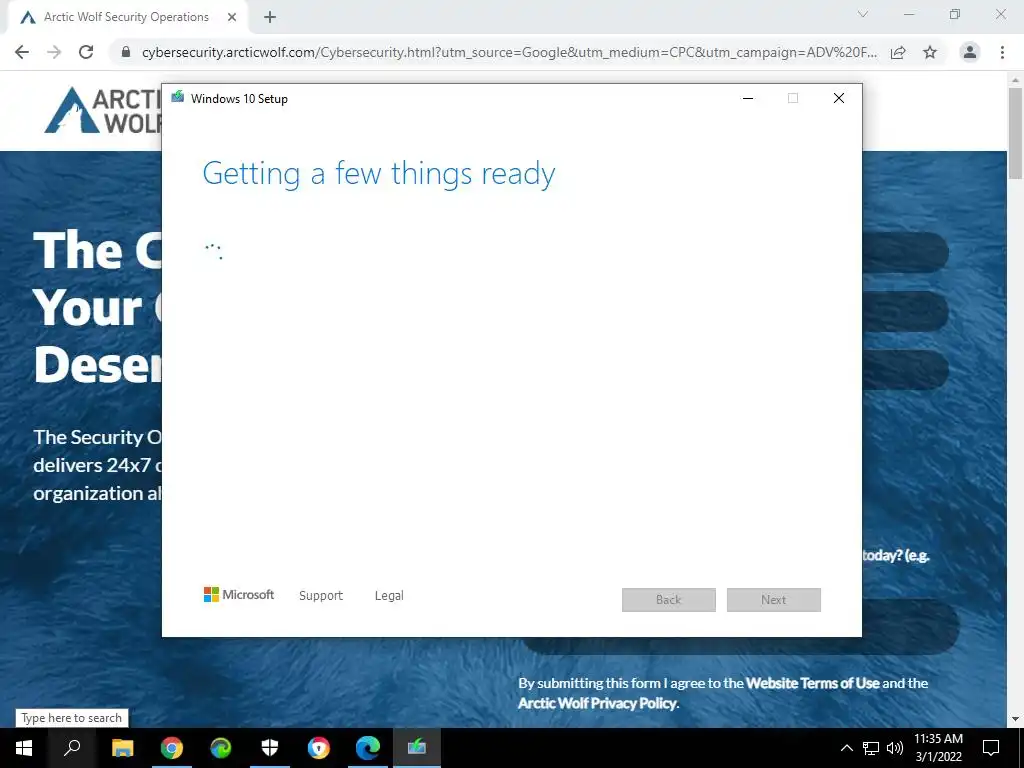Open clock showing 11:35 AM
Viewport: 1024px width, 768px height.
pyautogui.click(x=938, y=748)
